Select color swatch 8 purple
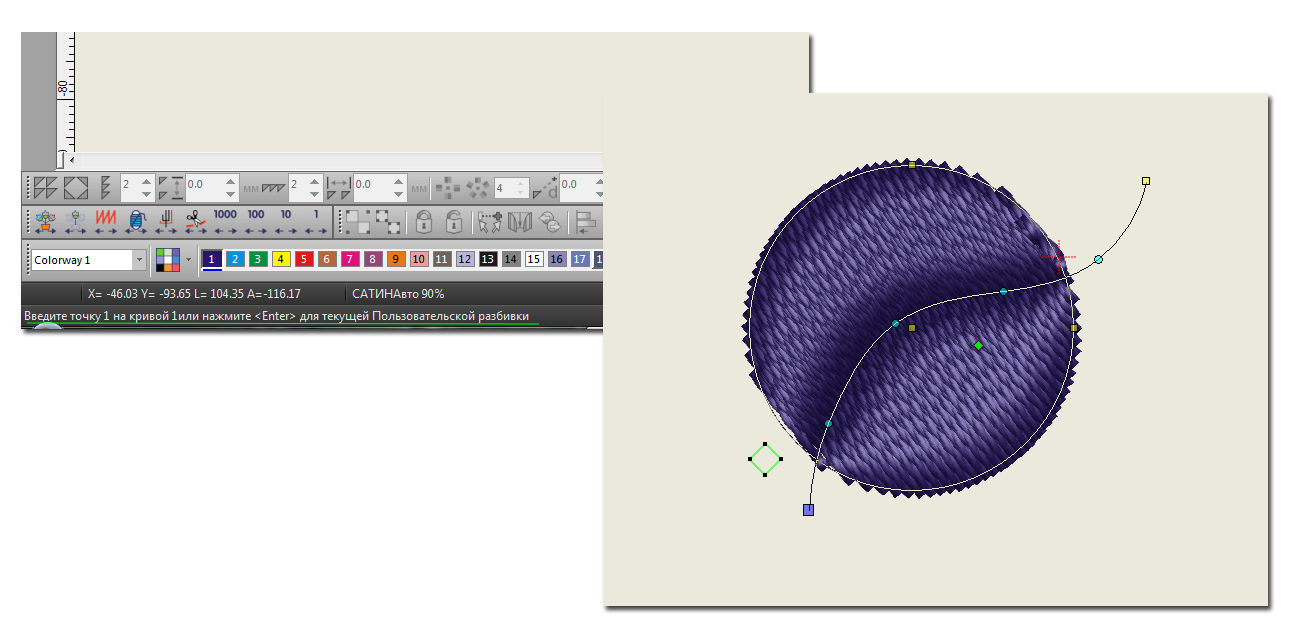The width and height of the screenshot is (1296, 621). point(373,259)
